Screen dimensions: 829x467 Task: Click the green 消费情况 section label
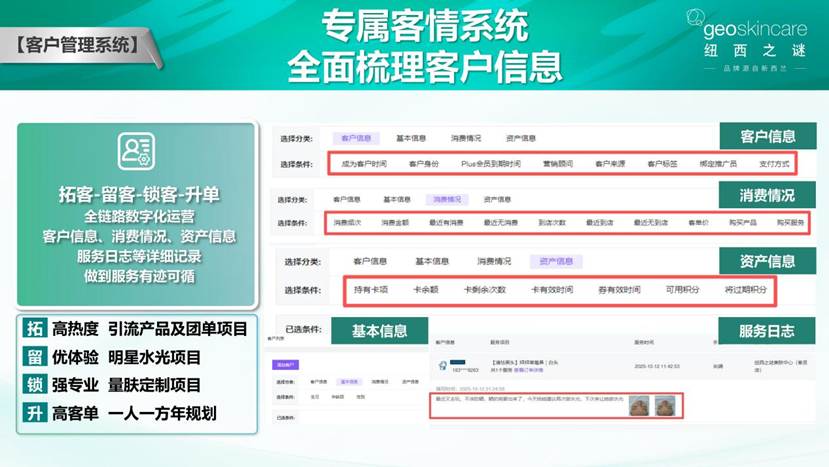tap(767, 195)
